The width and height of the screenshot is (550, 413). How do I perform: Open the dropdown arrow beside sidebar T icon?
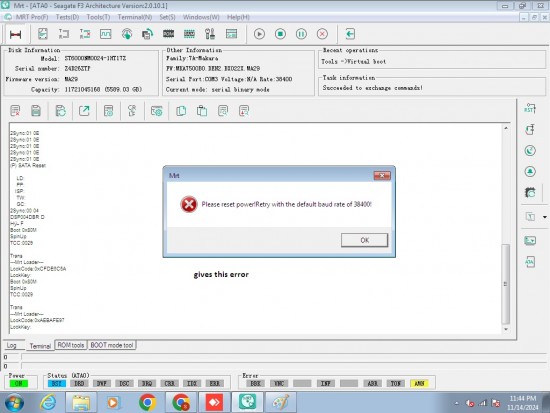(x=545, y=217)
